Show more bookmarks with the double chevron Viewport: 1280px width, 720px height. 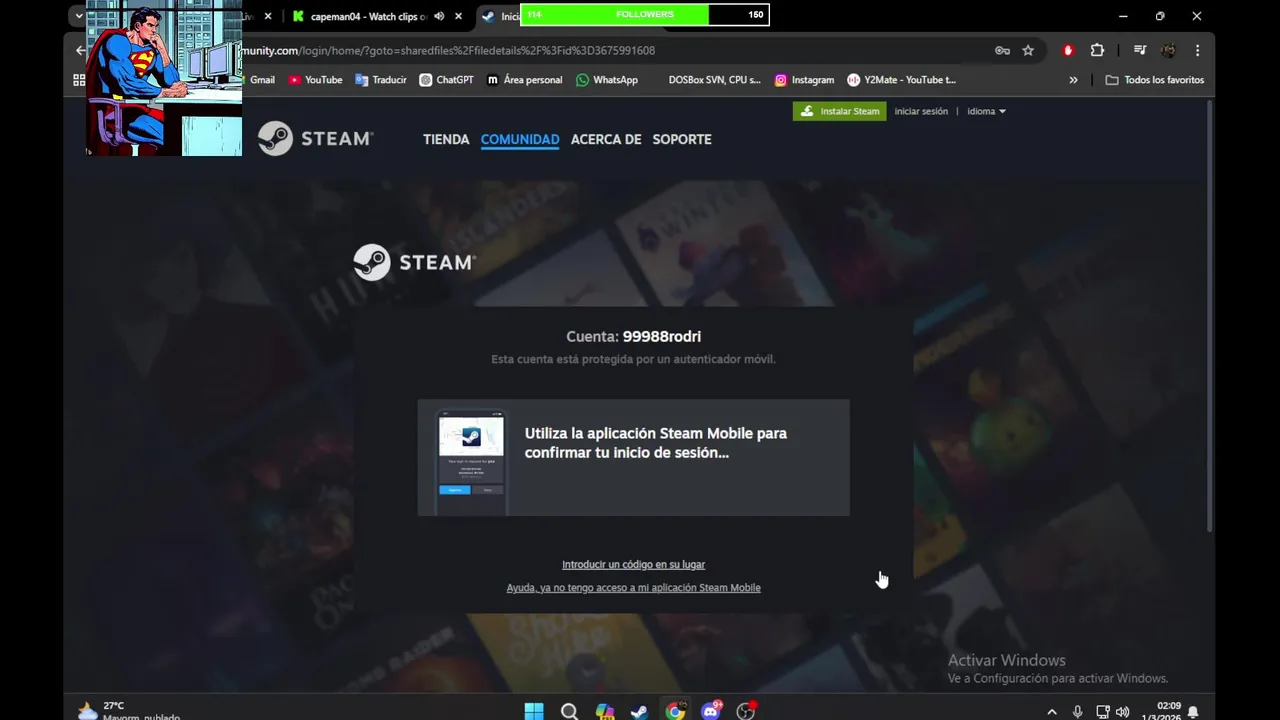1073,80
